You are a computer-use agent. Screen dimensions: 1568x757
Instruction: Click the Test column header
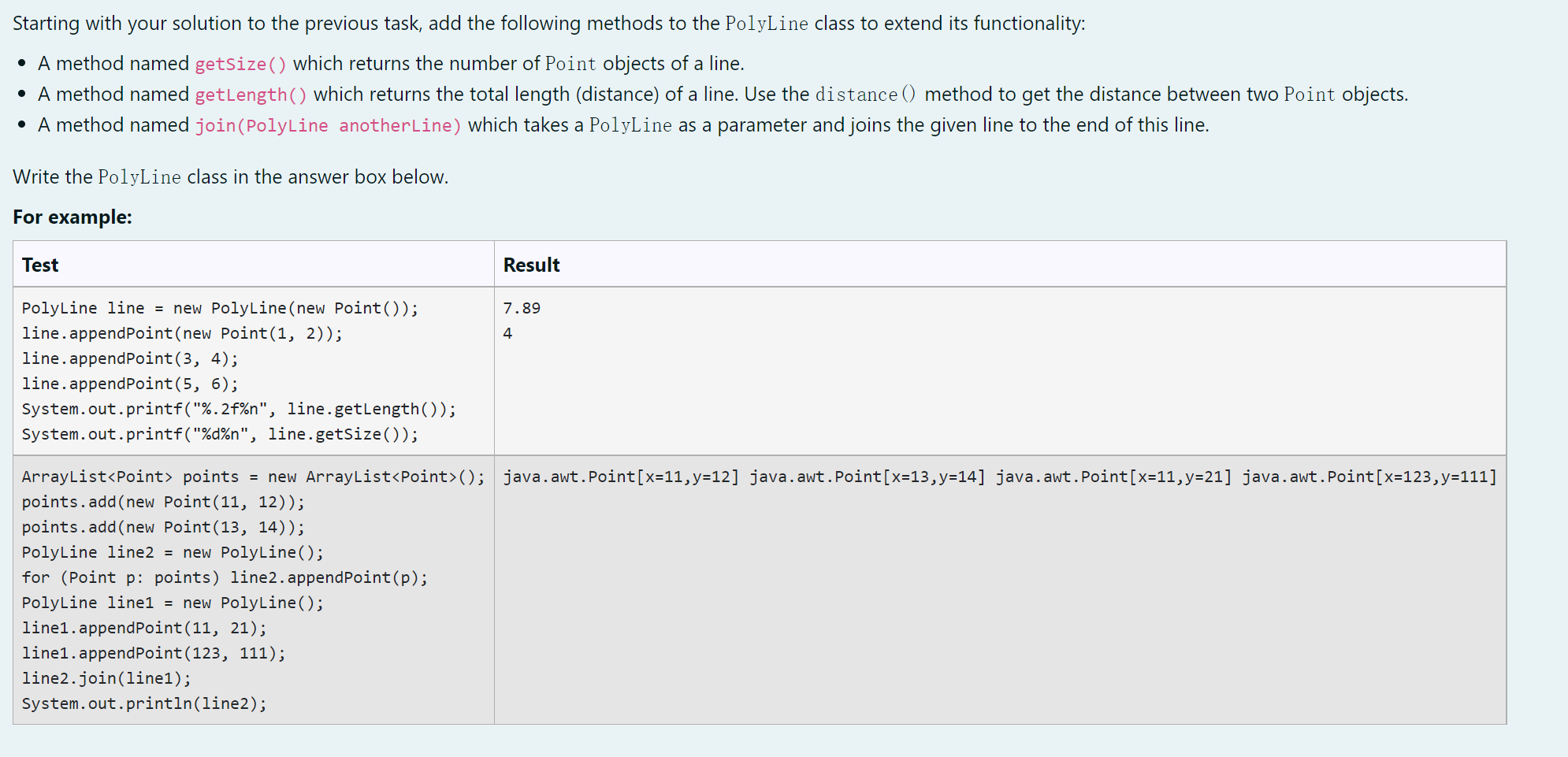39,265
